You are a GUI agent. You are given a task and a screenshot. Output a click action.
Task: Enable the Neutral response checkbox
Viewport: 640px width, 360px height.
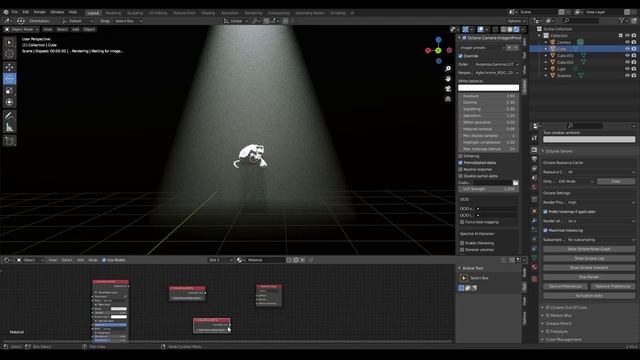click(x=460, y=169)
